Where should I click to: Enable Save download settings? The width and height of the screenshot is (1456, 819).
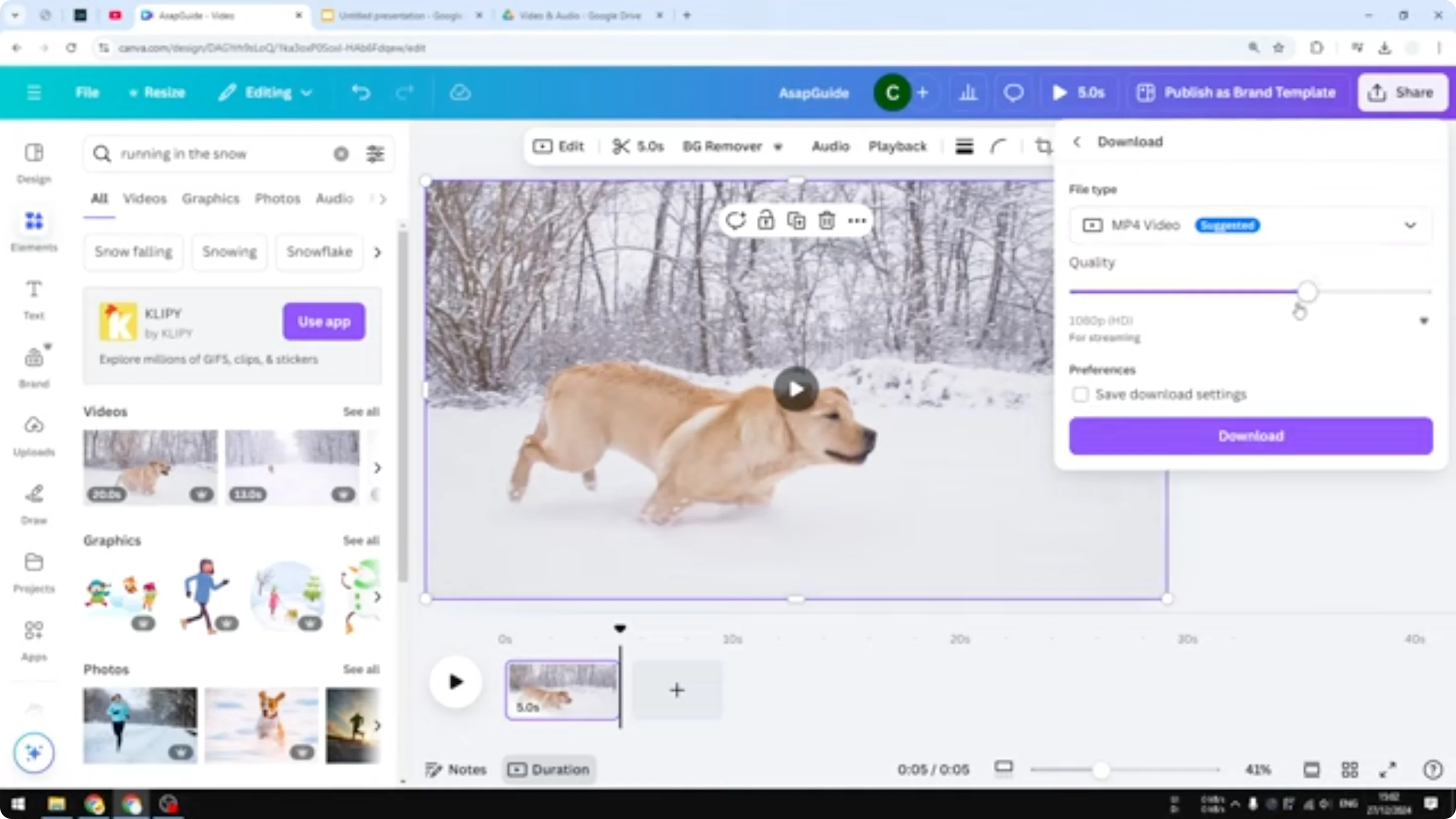(x=1081, y=395)
